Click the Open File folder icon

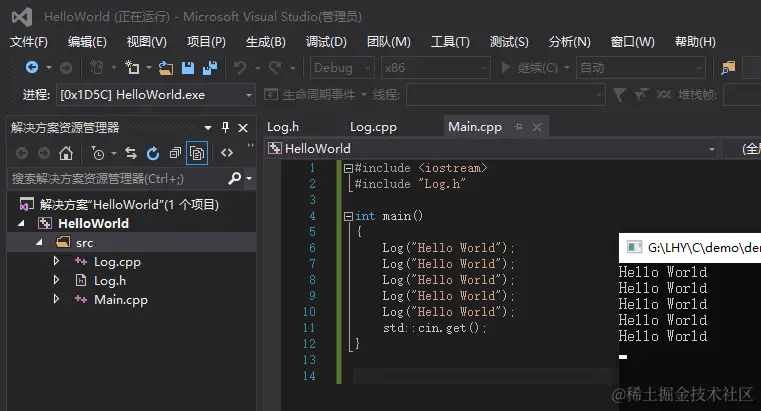click(165, 68)
